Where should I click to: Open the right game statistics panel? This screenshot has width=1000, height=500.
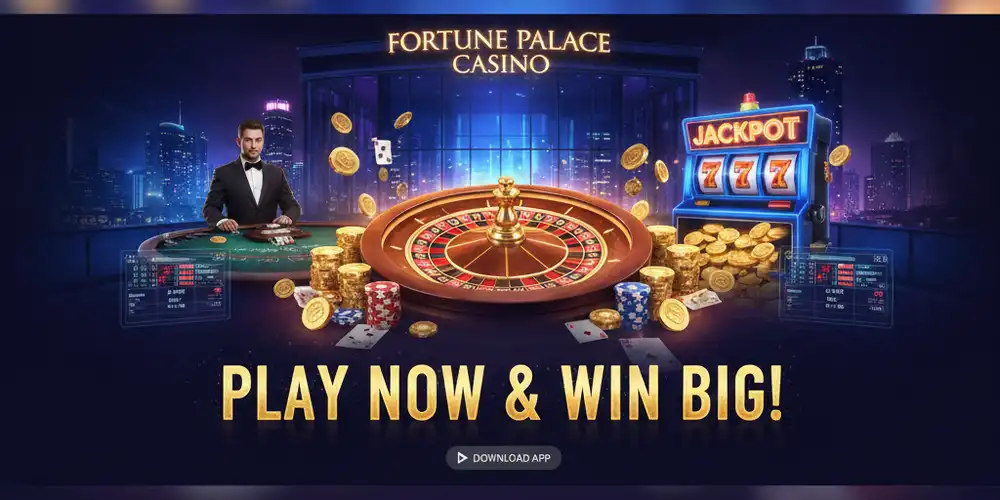pos(835,286)
